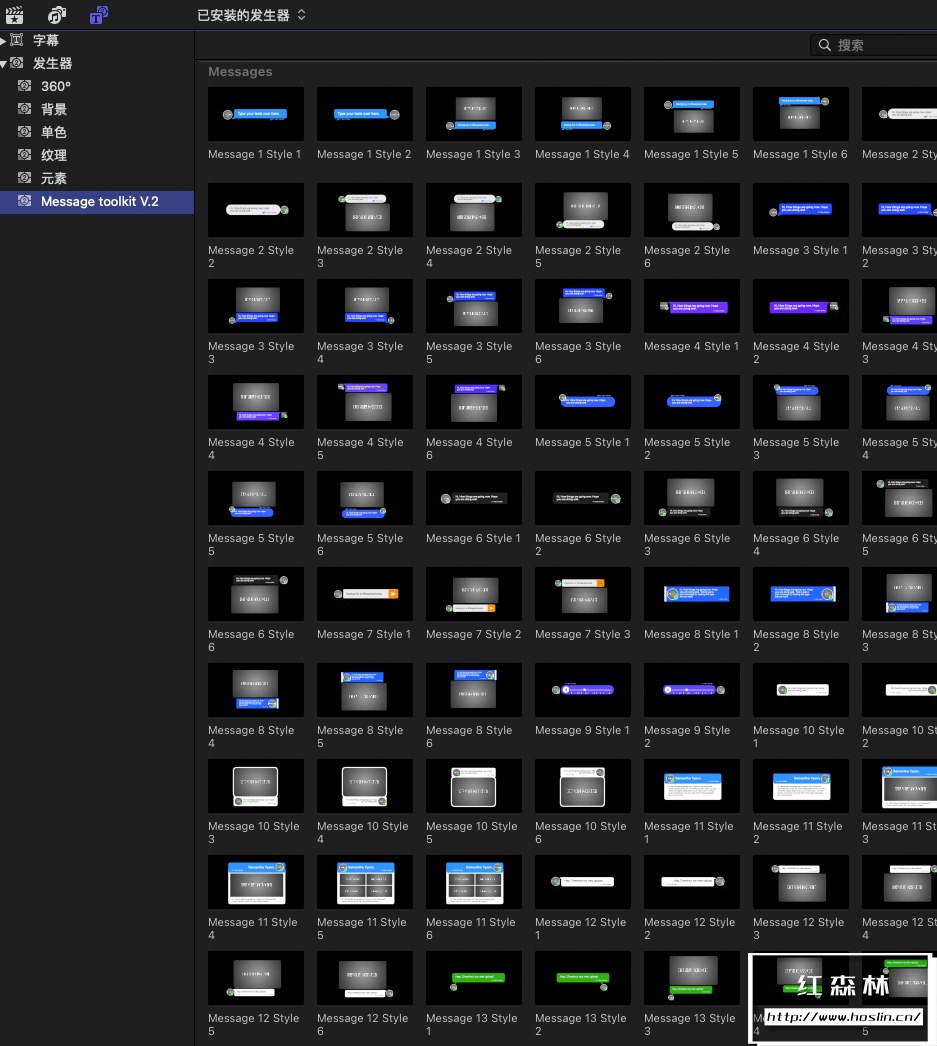Select Message 2 Style 2 thumbnail

tap(255, 209)
